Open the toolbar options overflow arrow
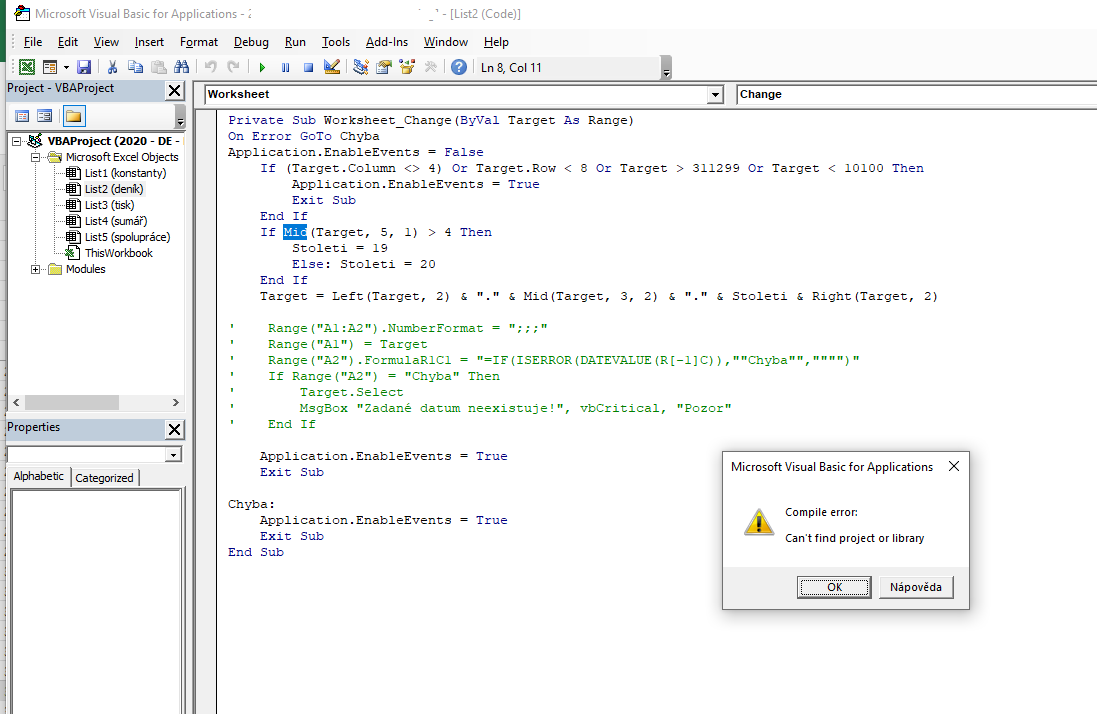 [x=666, y=69]
